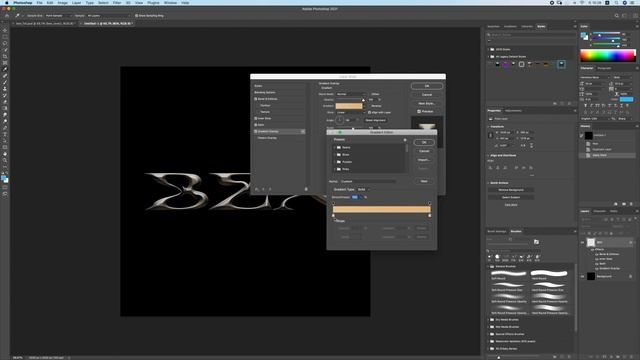Select the Move tool
The width and height of the screenshot is (640, 360).
(5, 30)
